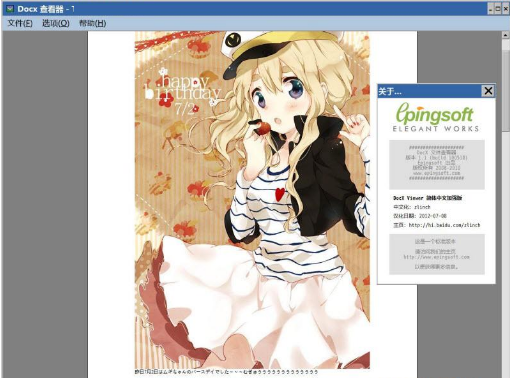Click the 'ELEGANT WORKS' tagline text
510x378 pixels.
(x=436, y=129)
